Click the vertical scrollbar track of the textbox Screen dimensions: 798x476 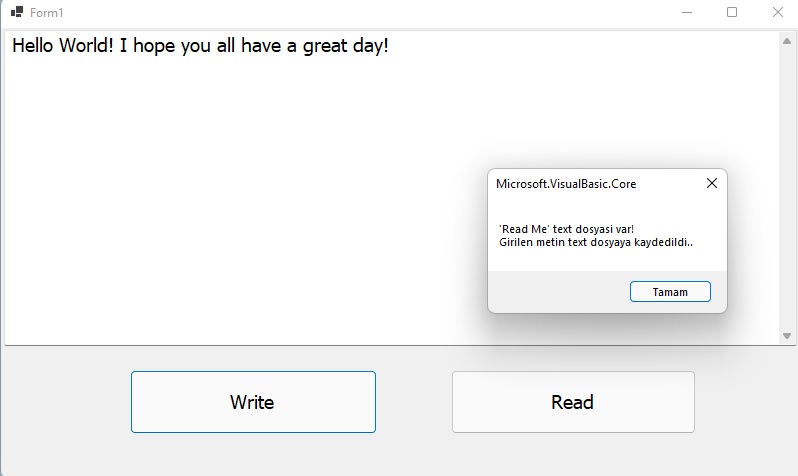(787, 188)
